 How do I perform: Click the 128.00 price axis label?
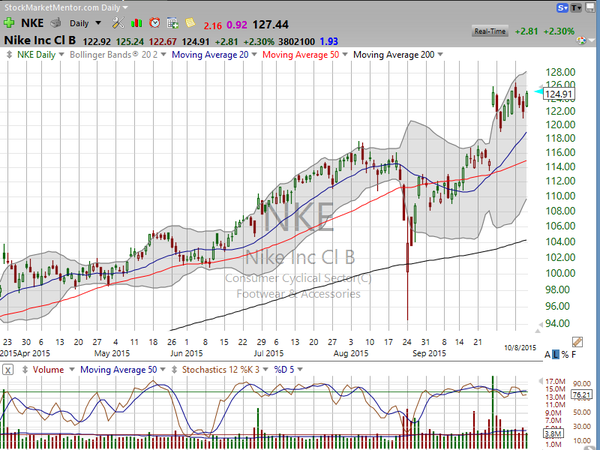point(560,72)
